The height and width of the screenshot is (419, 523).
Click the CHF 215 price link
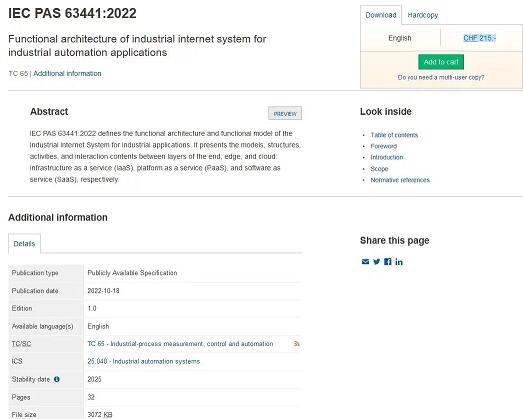480,38
